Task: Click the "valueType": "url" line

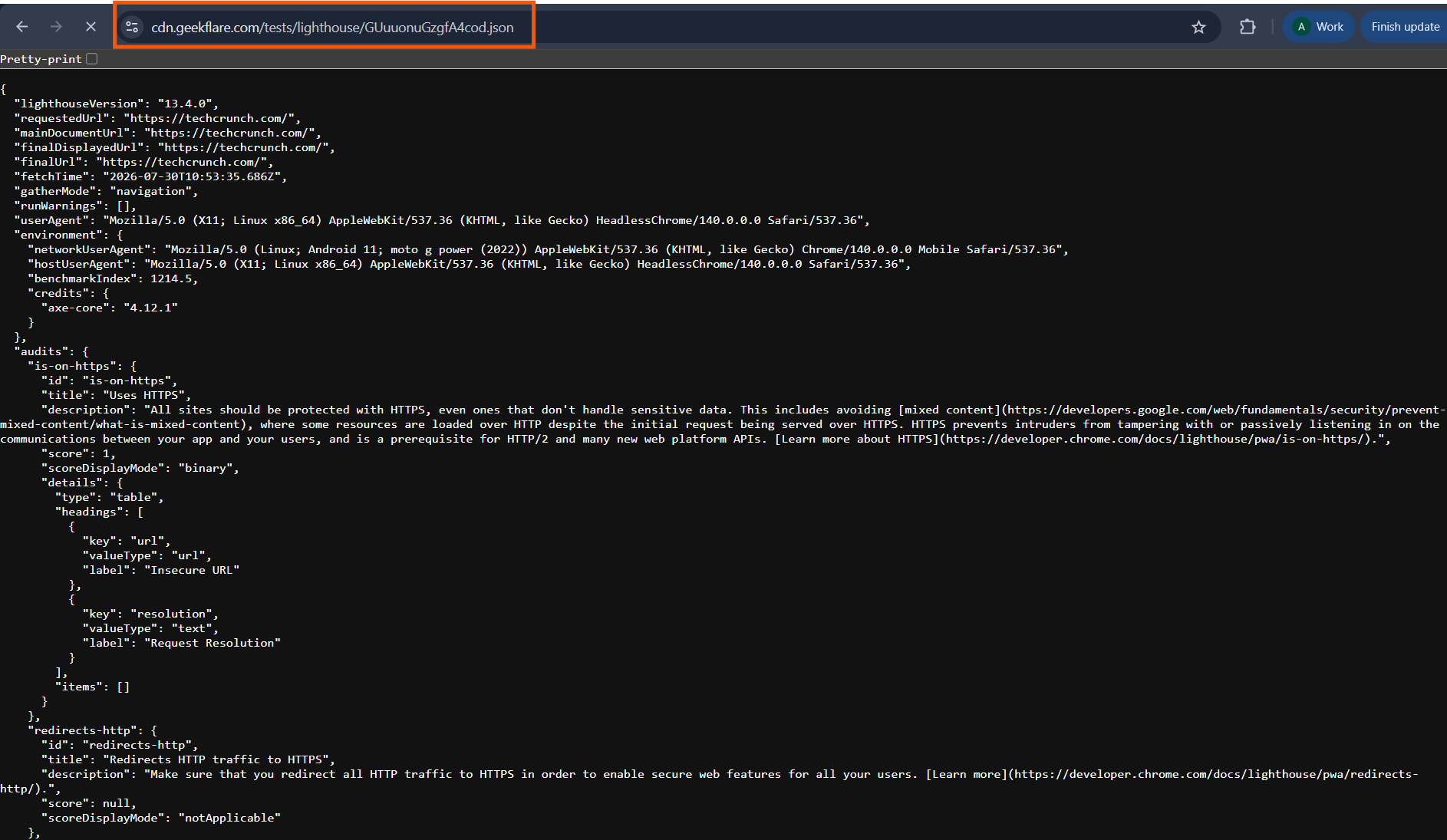Action: click(147, 555)
